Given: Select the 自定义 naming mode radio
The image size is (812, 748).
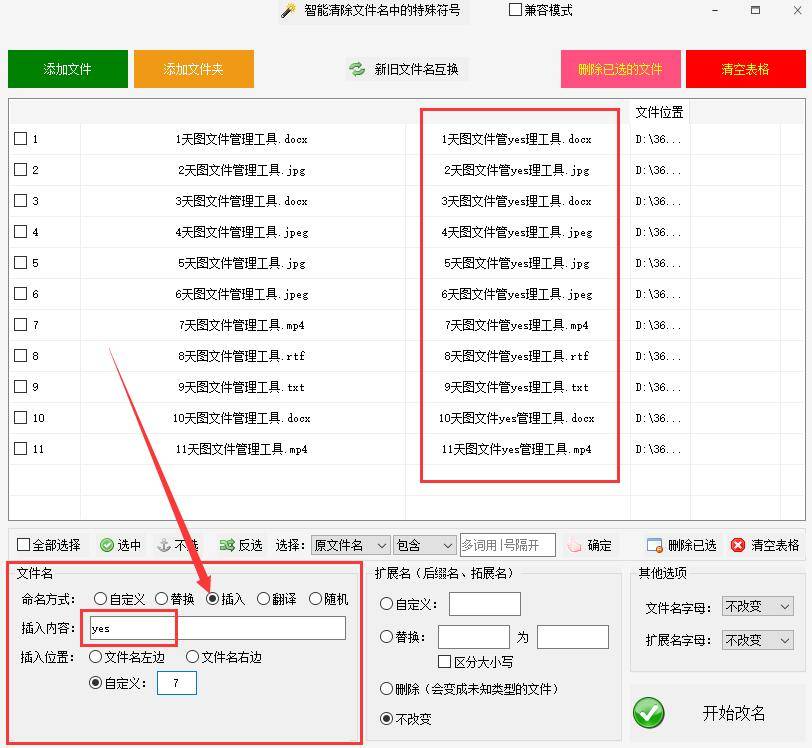Looking at the screenshot, I should (x=100, y=599).
